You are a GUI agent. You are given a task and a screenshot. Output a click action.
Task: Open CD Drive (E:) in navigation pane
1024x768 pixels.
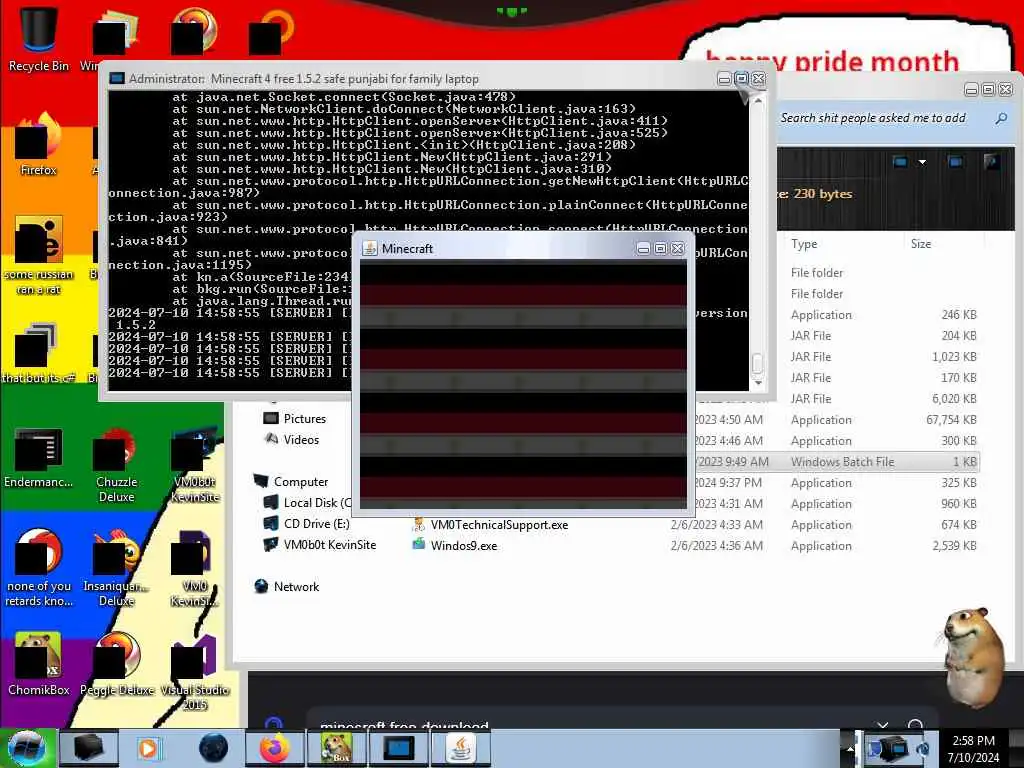click(306, 523)
